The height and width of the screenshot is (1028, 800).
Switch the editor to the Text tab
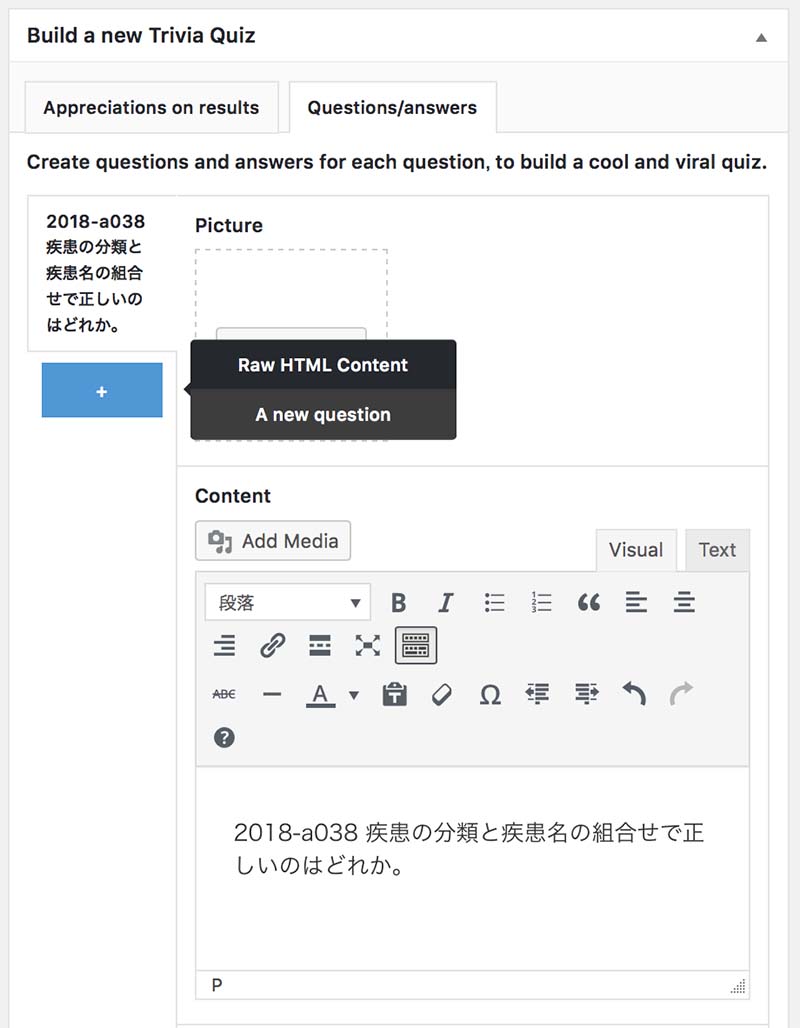point(717,550)
